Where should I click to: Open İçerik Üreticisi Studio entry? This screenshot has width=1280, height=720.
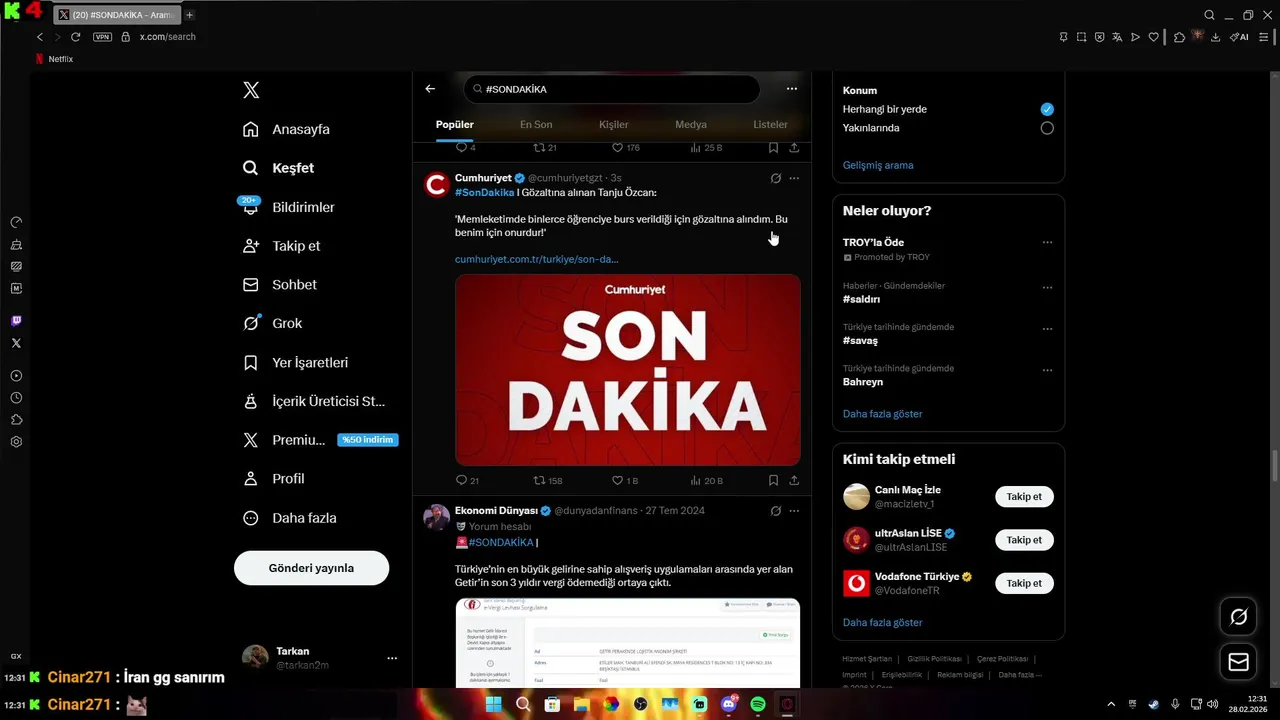tap(313, 401)
